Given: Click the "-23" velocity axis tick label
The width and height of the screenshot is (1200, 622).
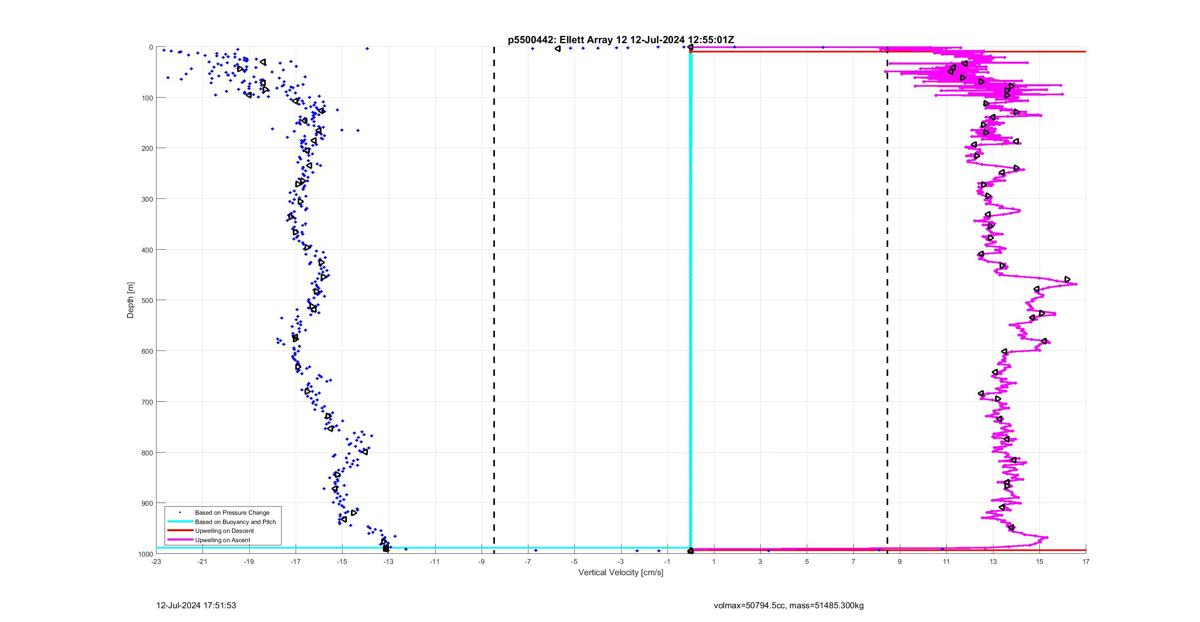Looking at the screenshot, I should 156,561.
